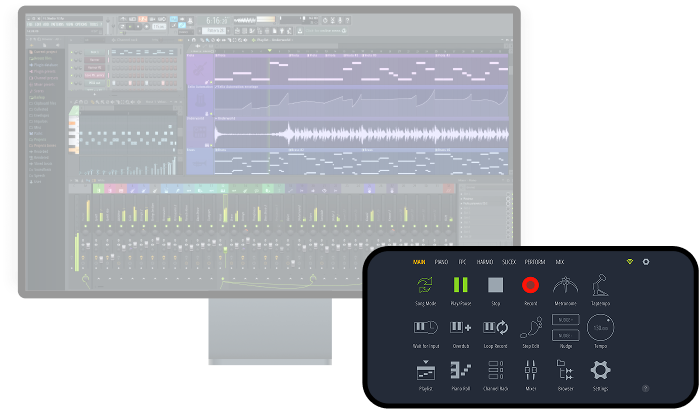Screen dimensions: 699x413
Task: Select the MAIN tab
Action: coord(419,262)
